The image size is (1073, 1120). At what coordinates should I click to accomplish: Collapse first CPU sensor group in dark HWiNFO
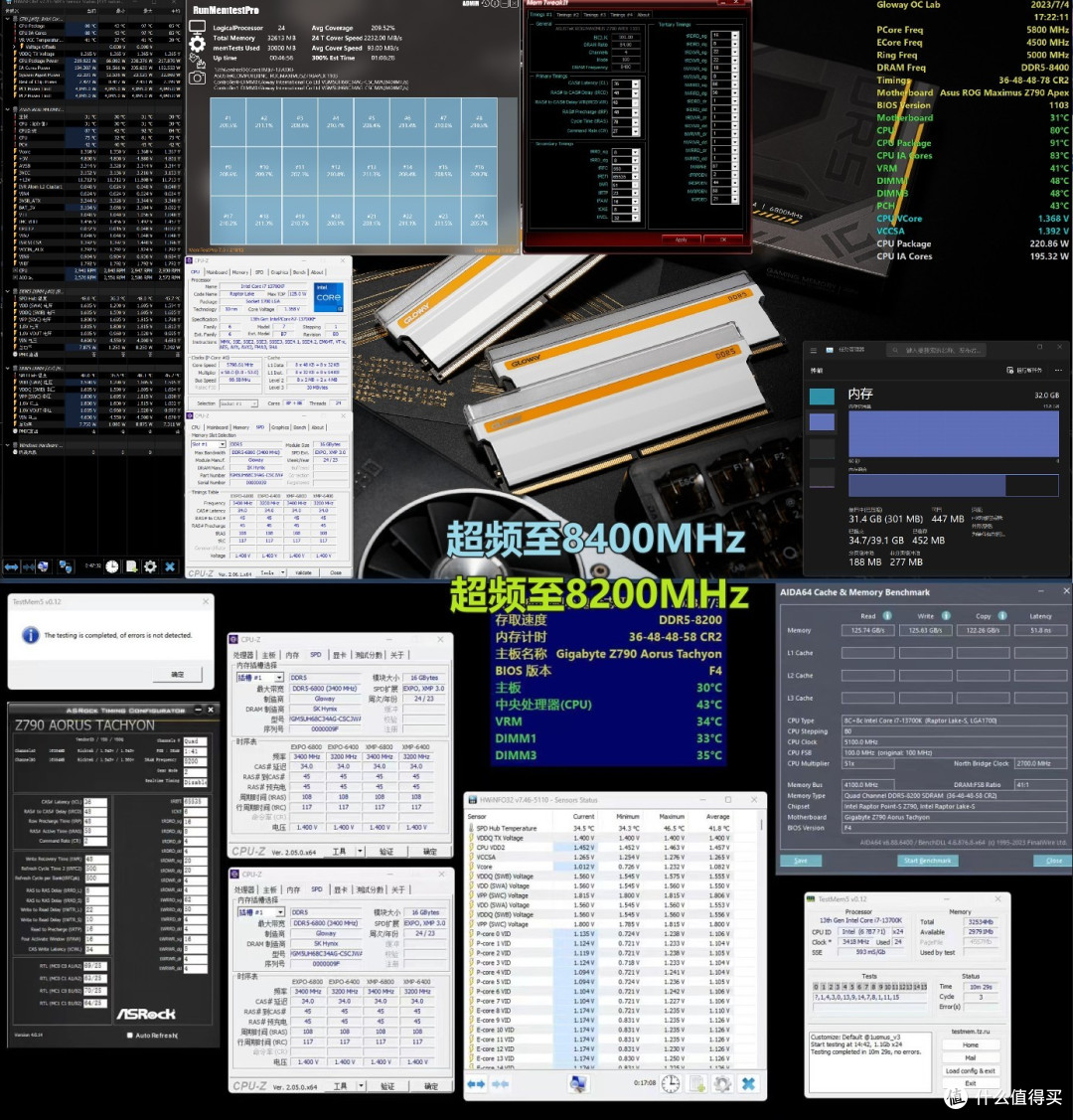pyautogui.click(x=8, y=19)
